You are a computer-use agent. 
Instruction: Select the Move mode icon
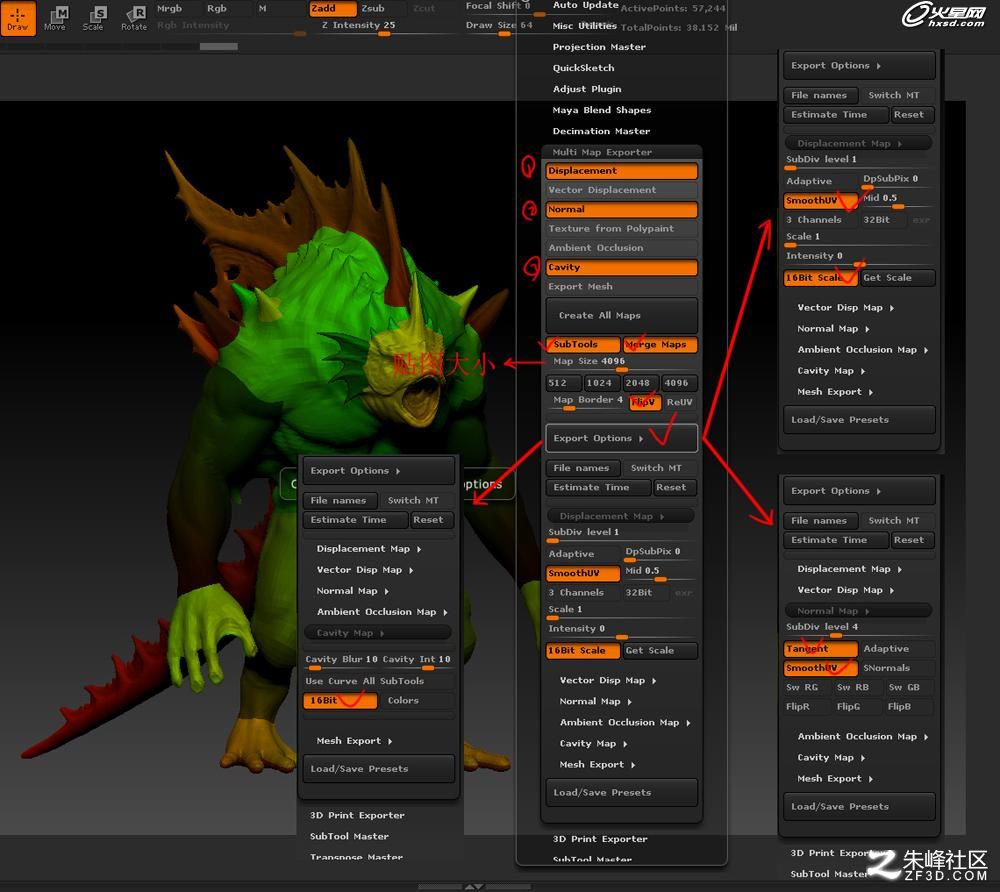(55, 18)
